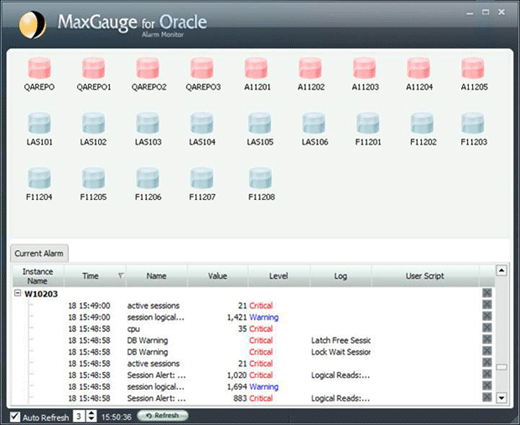Select the cpu alarm name cell
Image resolution: width=520 pixels, height=425 pixels.
(133, 329)
